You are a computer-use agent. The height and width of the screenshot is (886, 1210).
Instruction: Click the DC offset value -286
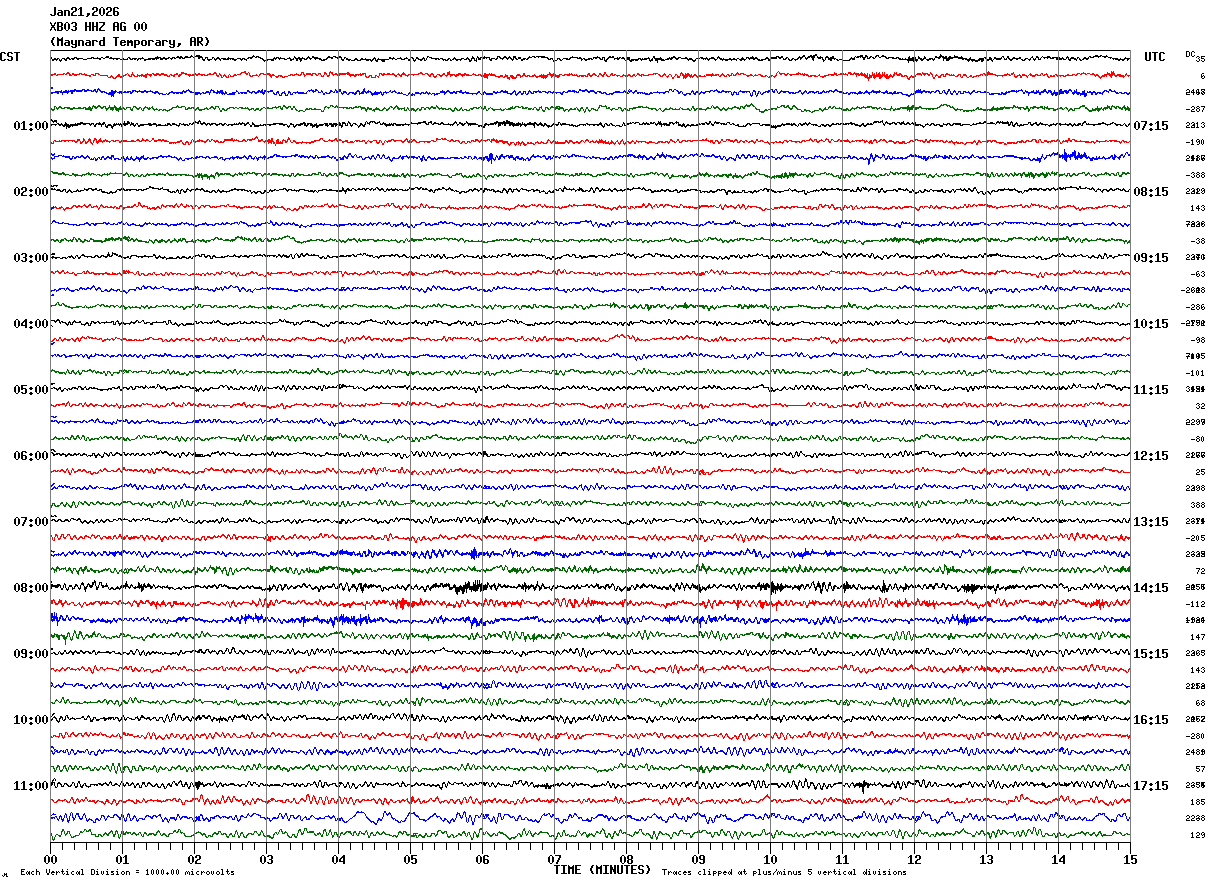1195,307
